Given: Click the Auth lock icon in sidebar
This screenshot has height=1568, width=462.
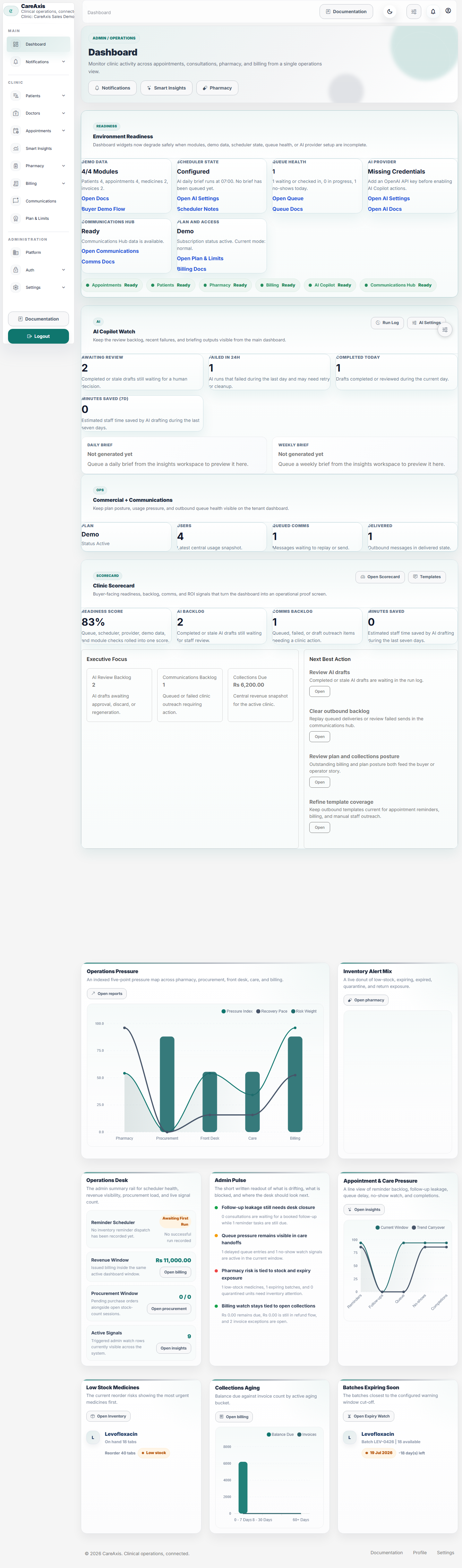Looking at the screenshot, I should coord(16,270).
